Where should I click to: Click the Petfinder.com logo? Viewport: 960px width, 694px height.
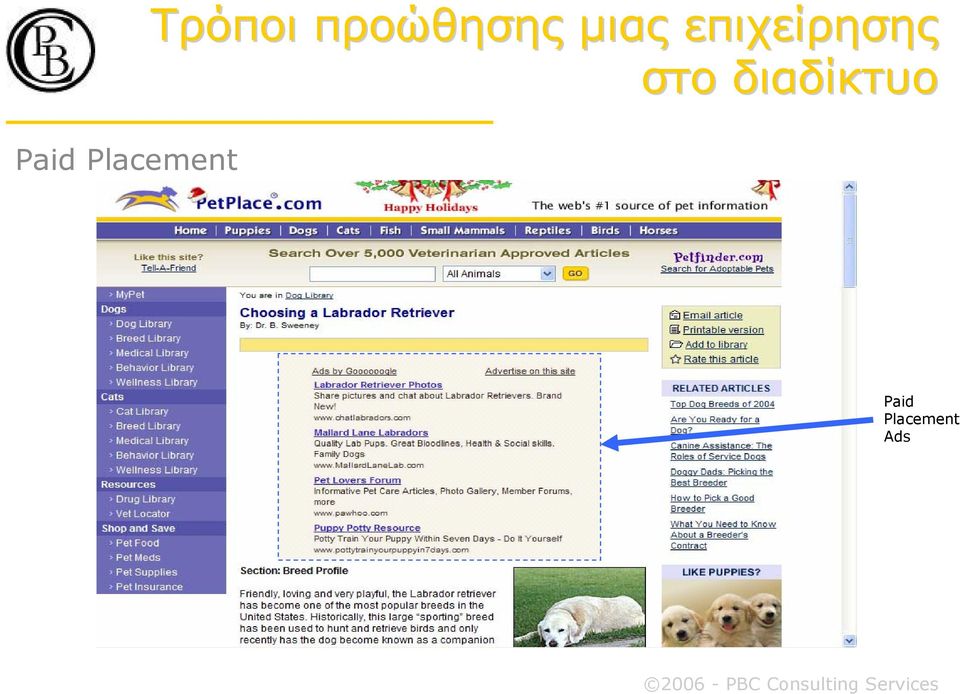coord(718,256)
